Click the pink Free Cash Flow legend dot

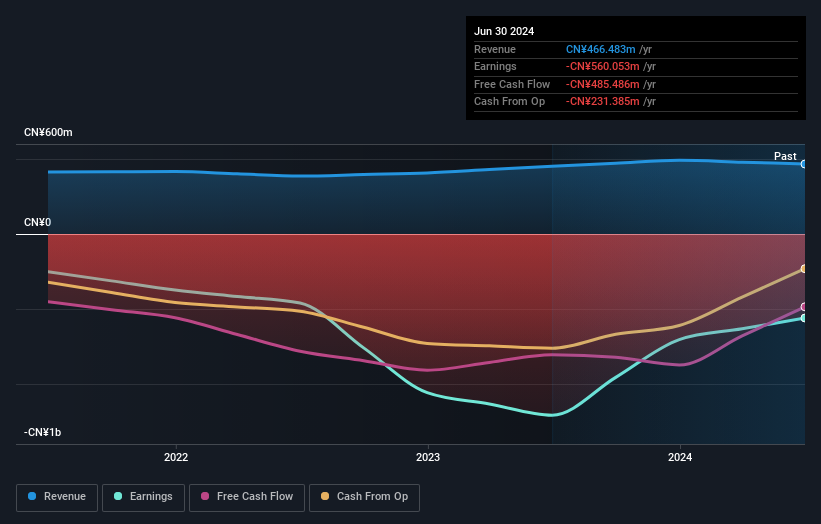205,496
